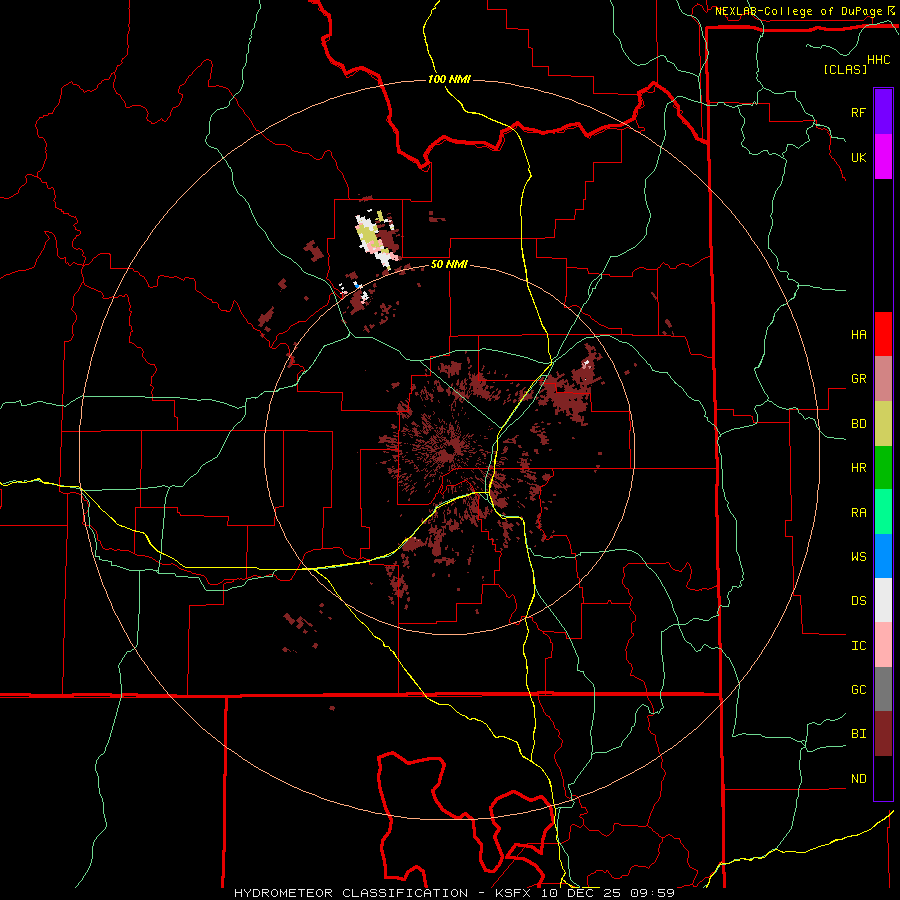Screen dimensions: 900x900
Task: Click the RF legend label
Action: pyautogui.click(x=858, y=112)
